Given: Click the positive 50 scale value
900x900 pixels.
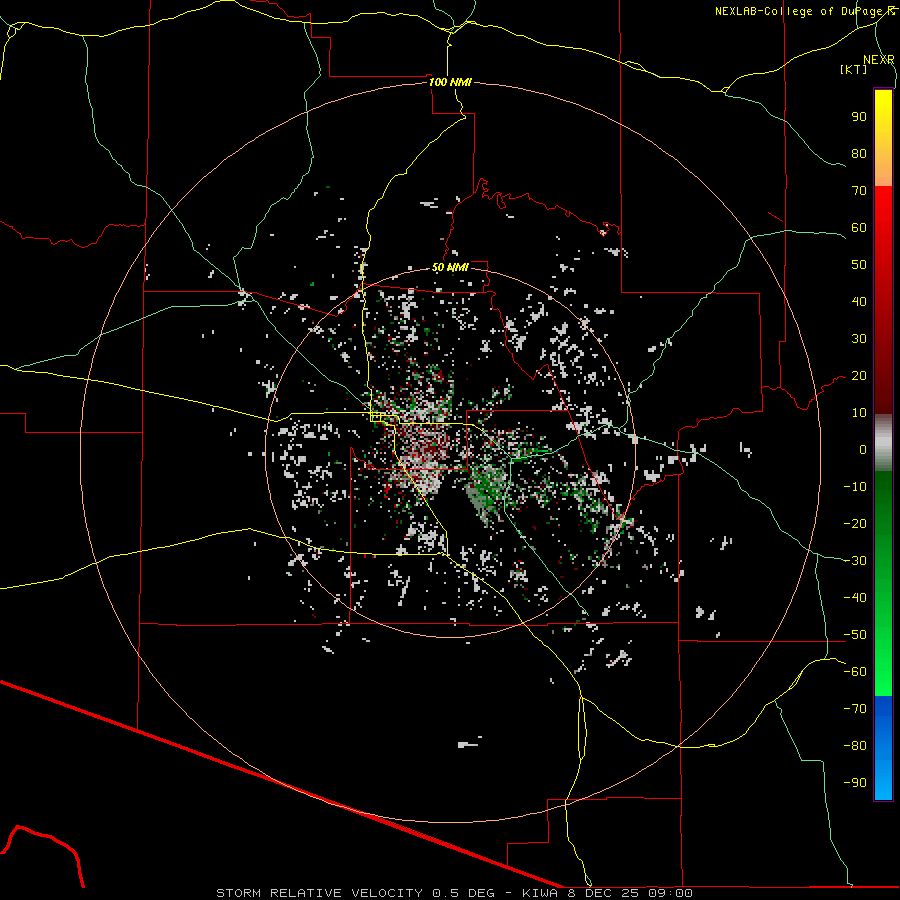Looking at the screenshot, I should coord(859,265).
